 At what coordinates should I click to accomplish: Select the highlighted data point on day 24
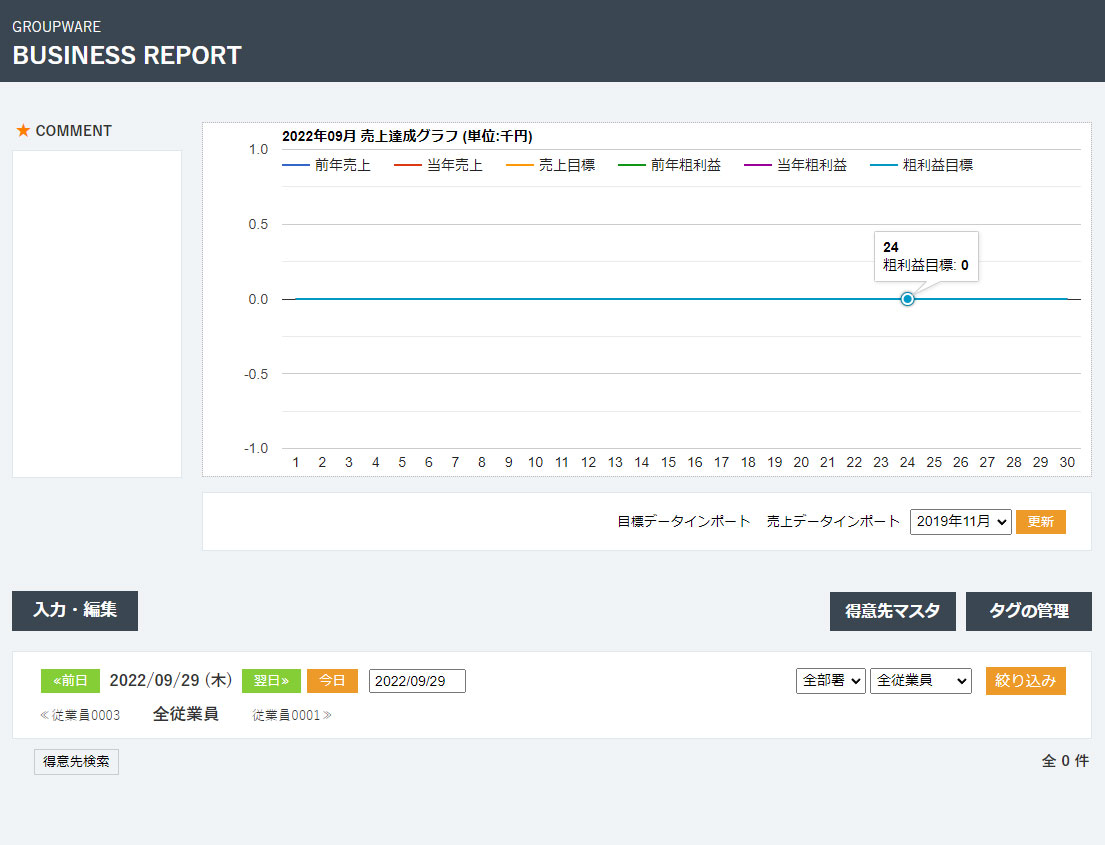[906, 298]
